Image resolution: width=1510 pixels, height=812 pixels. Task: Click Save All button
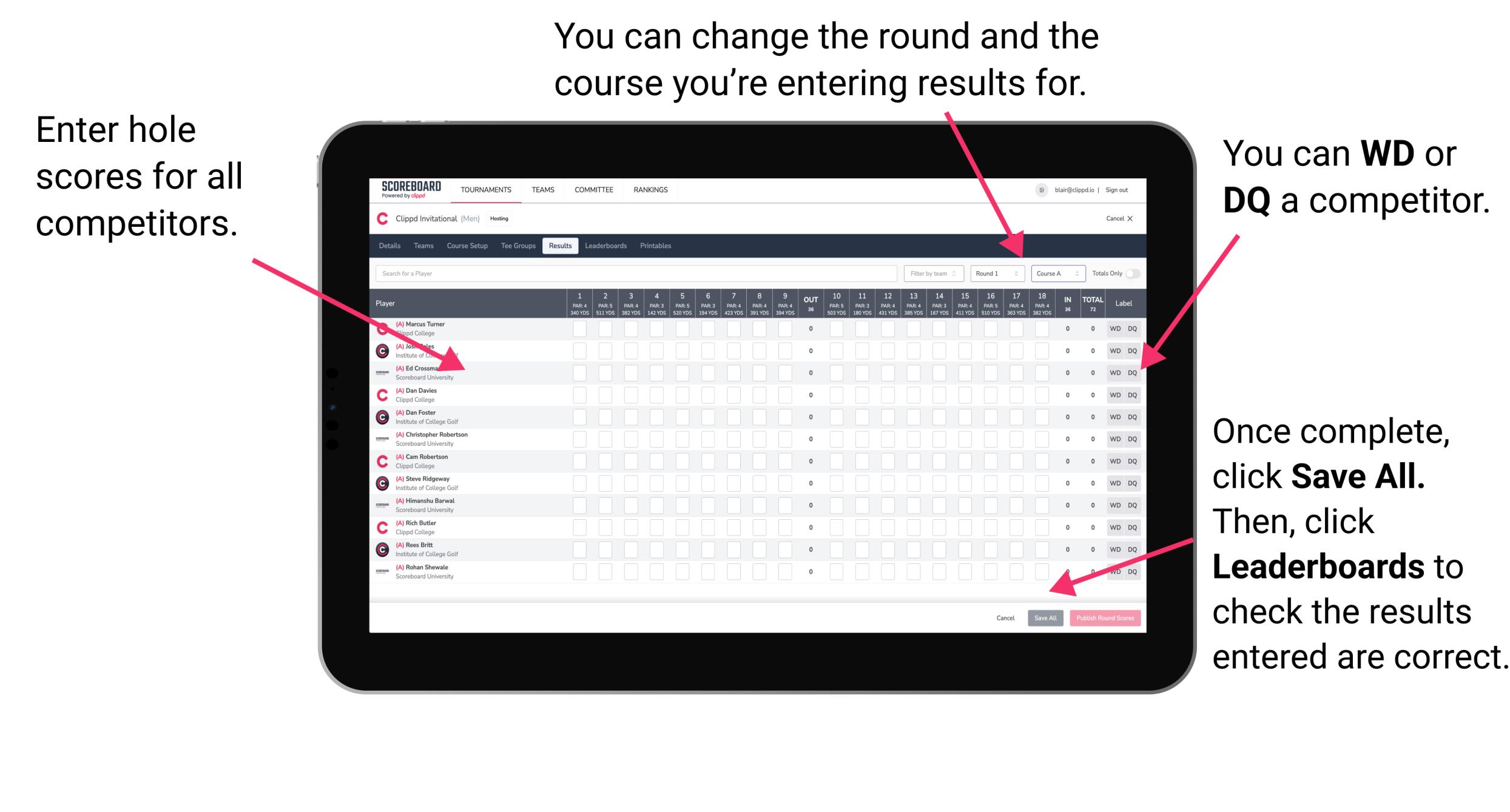[1045, 617]
